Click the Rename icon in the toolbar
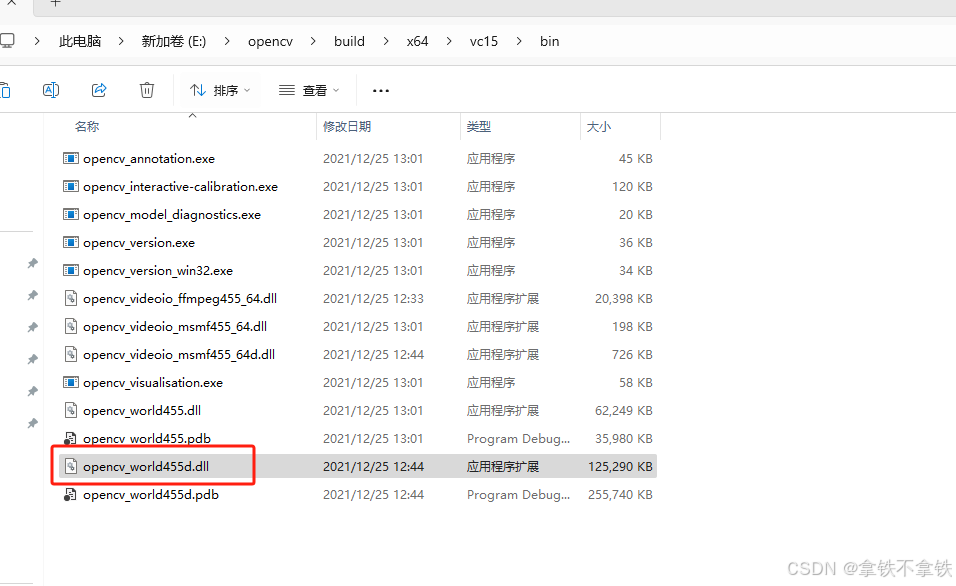 pos(51,89)
